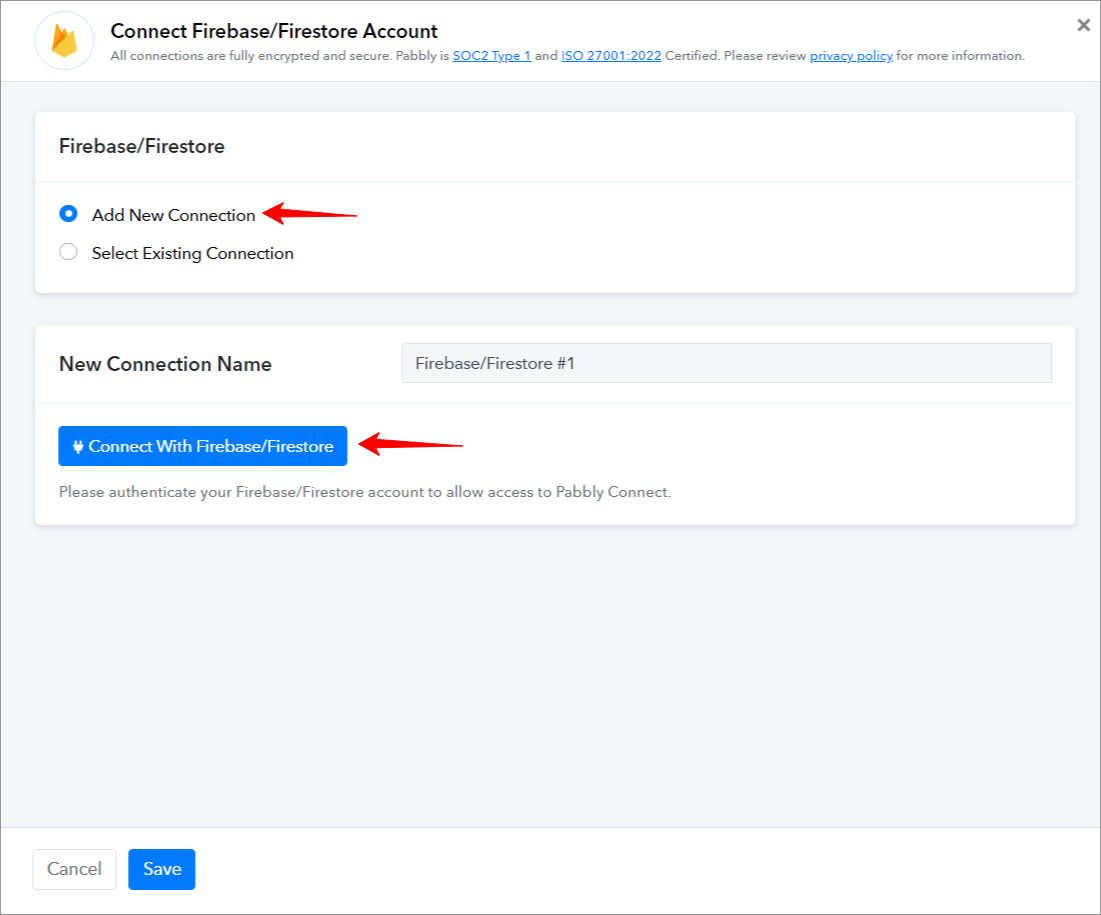The image size is (1101, 915).
Task: Click the plug icon in Connect button
Action: [78, 447]
